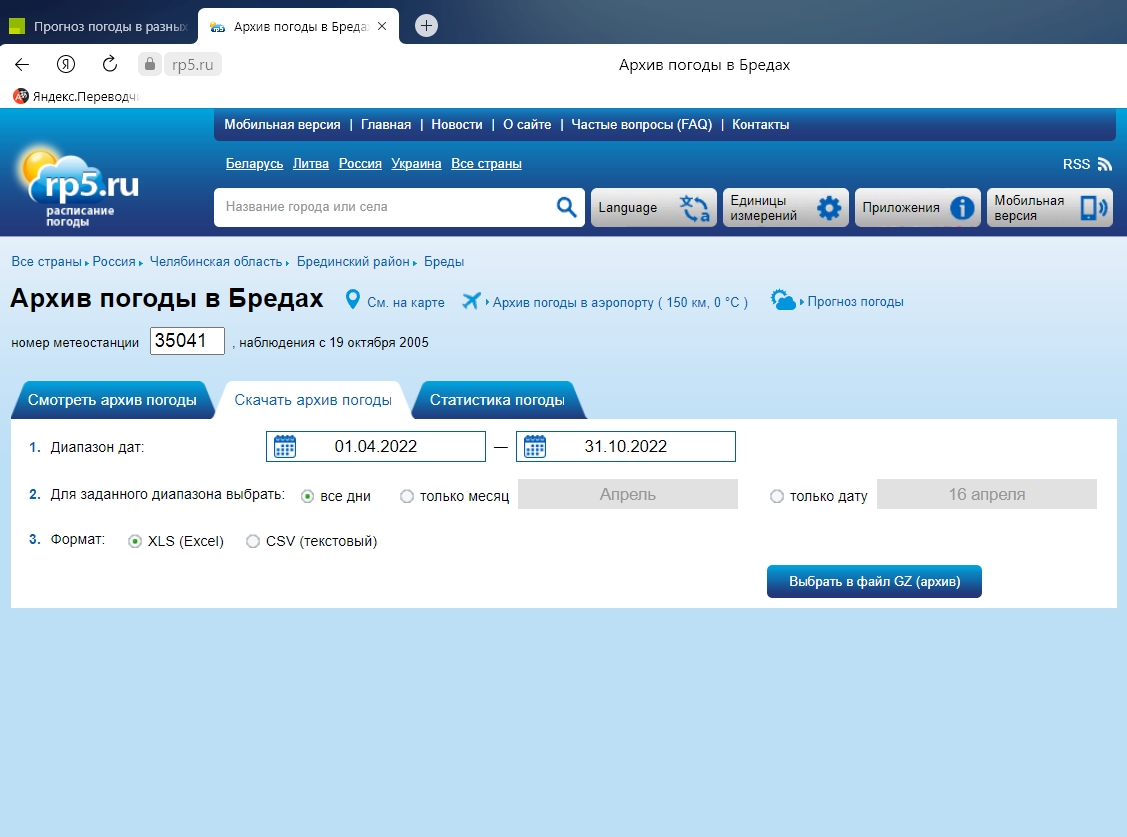Open the 16 апреля date dropdown
The image size is (1127, 837).
987,494
